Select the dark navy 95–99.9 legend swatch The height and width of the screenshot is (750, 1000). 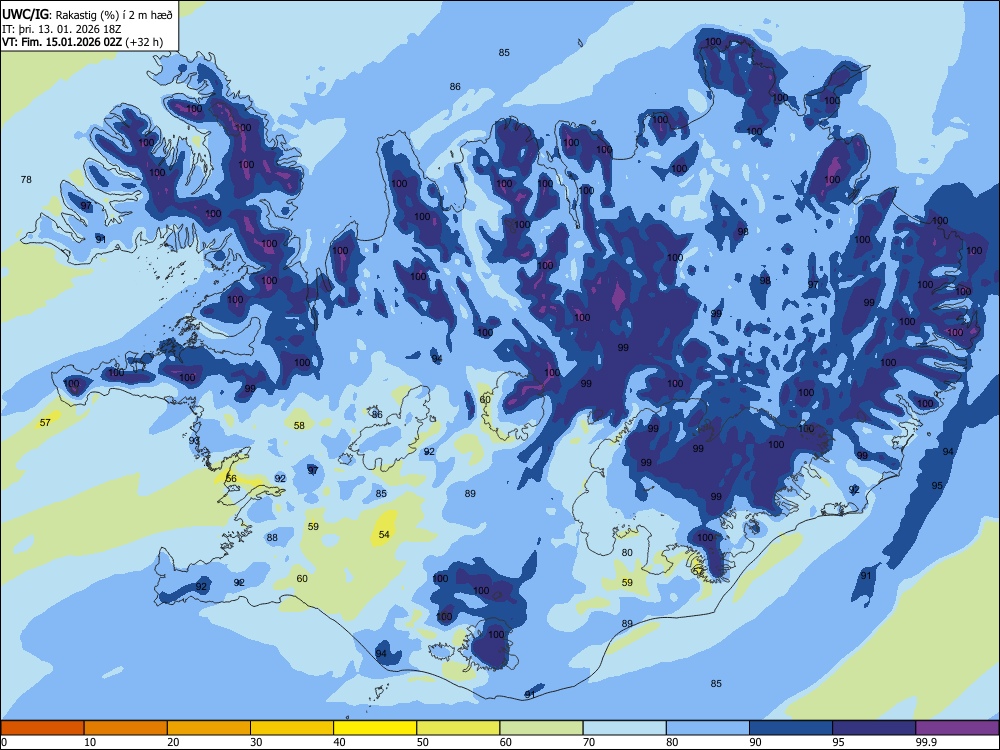tap(874, 728)
